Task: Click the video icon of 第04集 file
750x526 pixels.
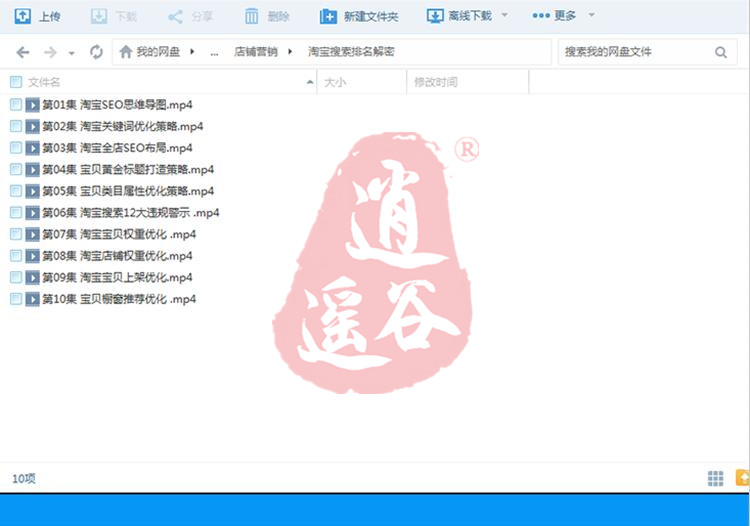Action: tap(33, 170)
